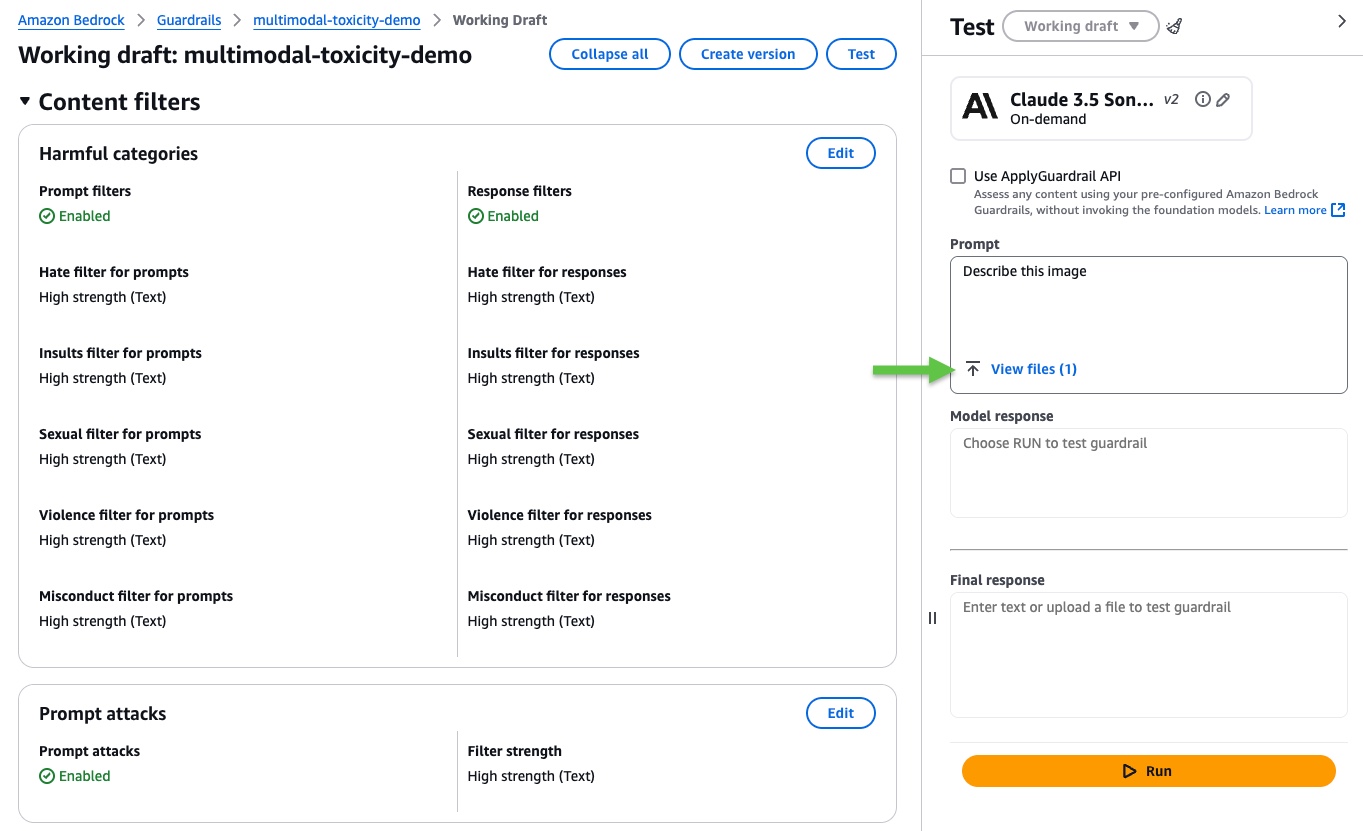Screen dimensions: 1363x831
Task: Click into the Prompt text field
Action: click(1148, 305)
